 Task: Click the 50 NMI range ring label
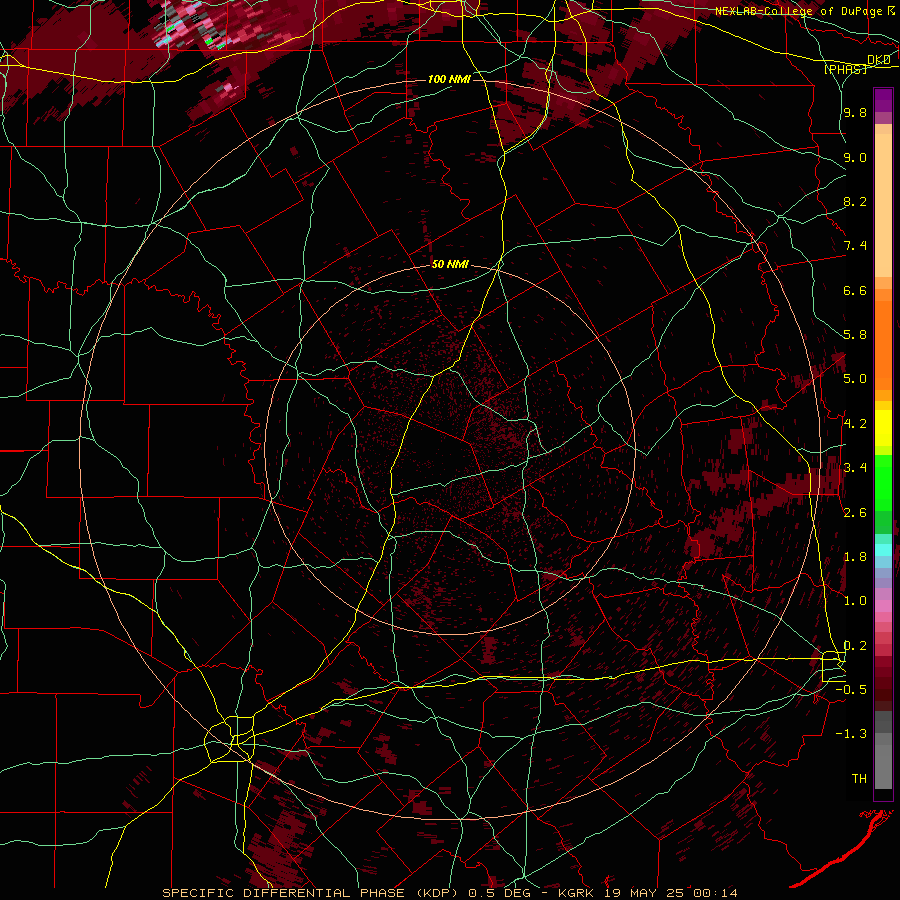coord(450,264)
